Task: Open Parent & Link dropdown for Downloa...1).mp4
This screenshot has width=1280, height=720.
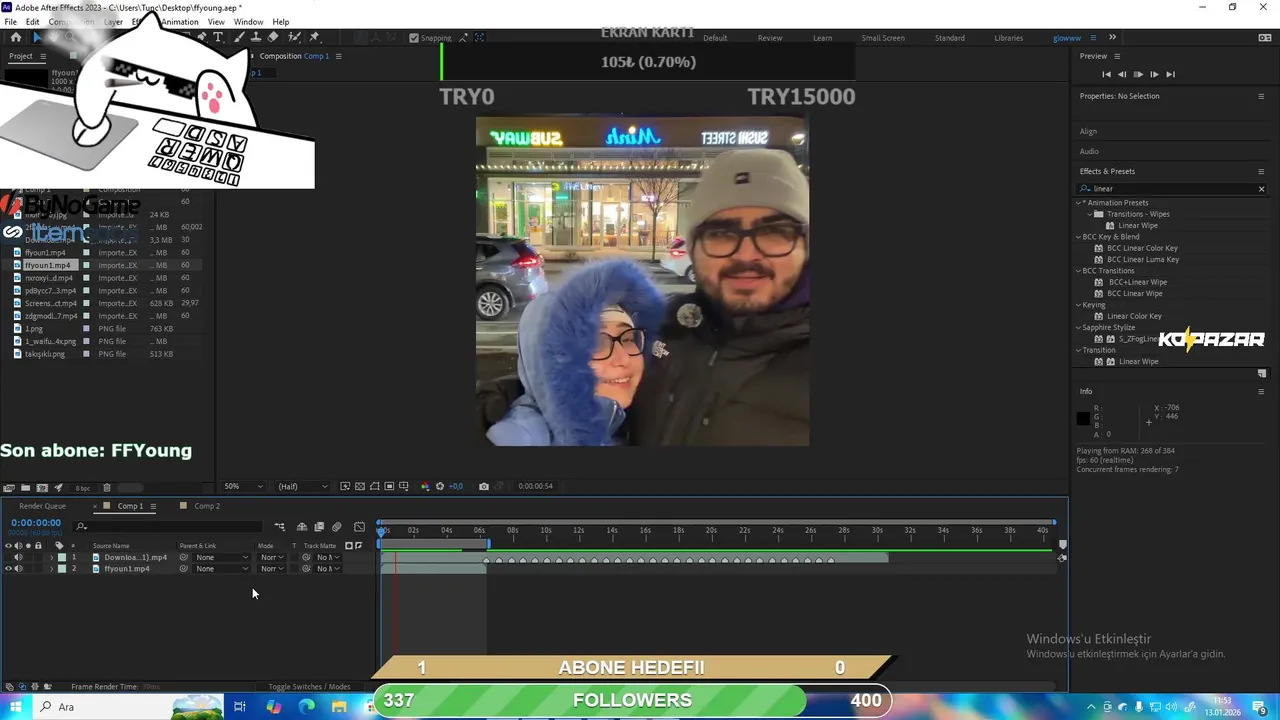Action: pyautogui.click(x=222, y=557)
